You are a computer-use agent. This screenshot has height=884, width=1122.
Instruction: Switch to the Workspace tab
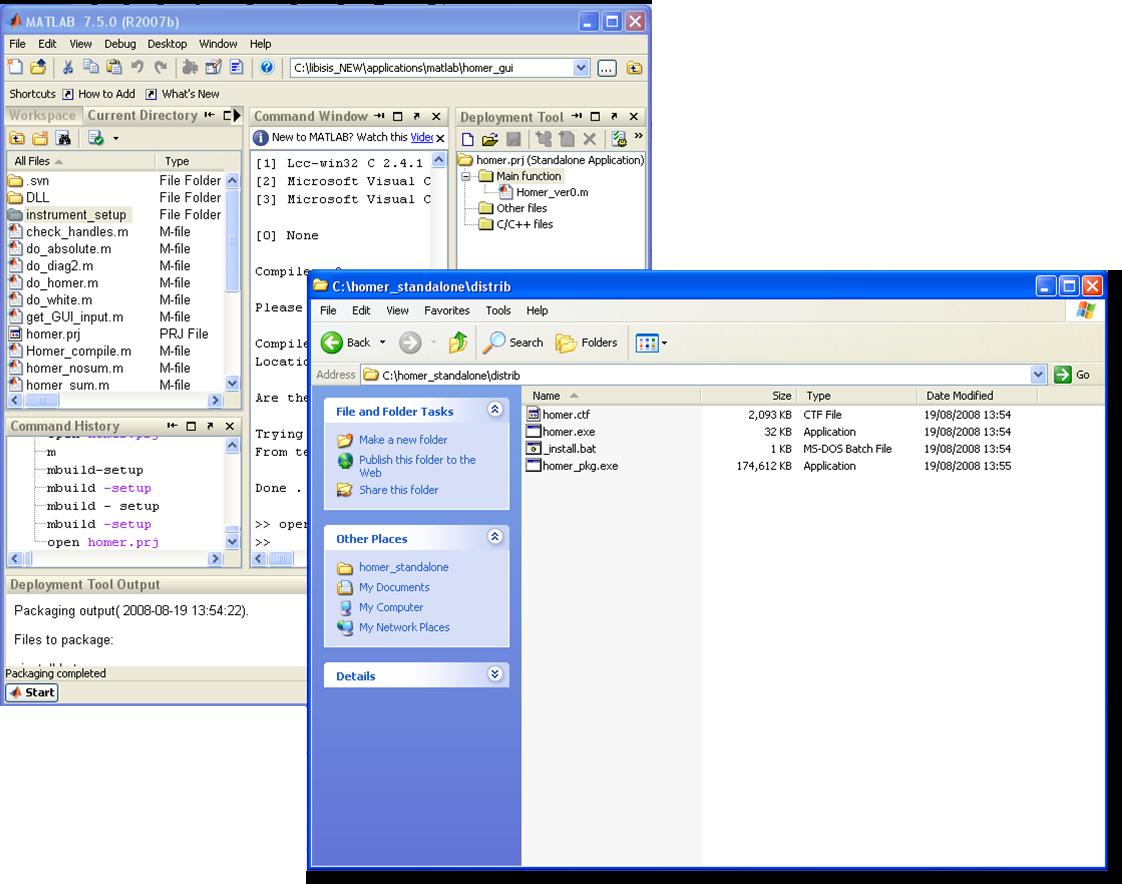42,116
